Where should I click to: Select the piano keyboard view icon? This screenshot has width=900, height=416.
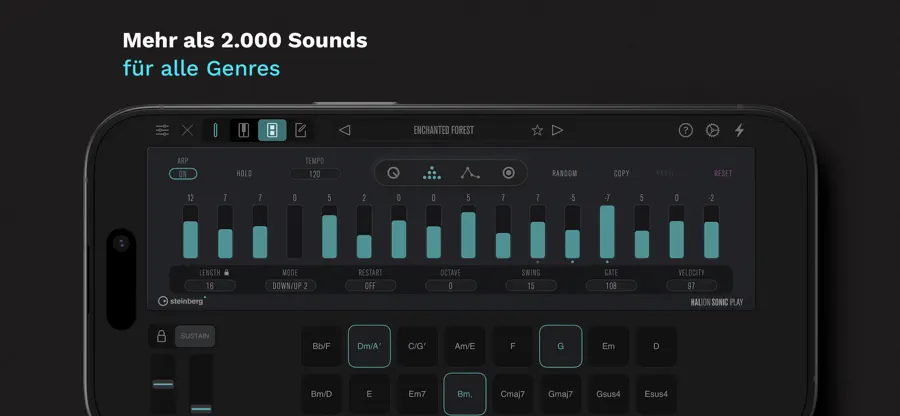pos(244,130)
